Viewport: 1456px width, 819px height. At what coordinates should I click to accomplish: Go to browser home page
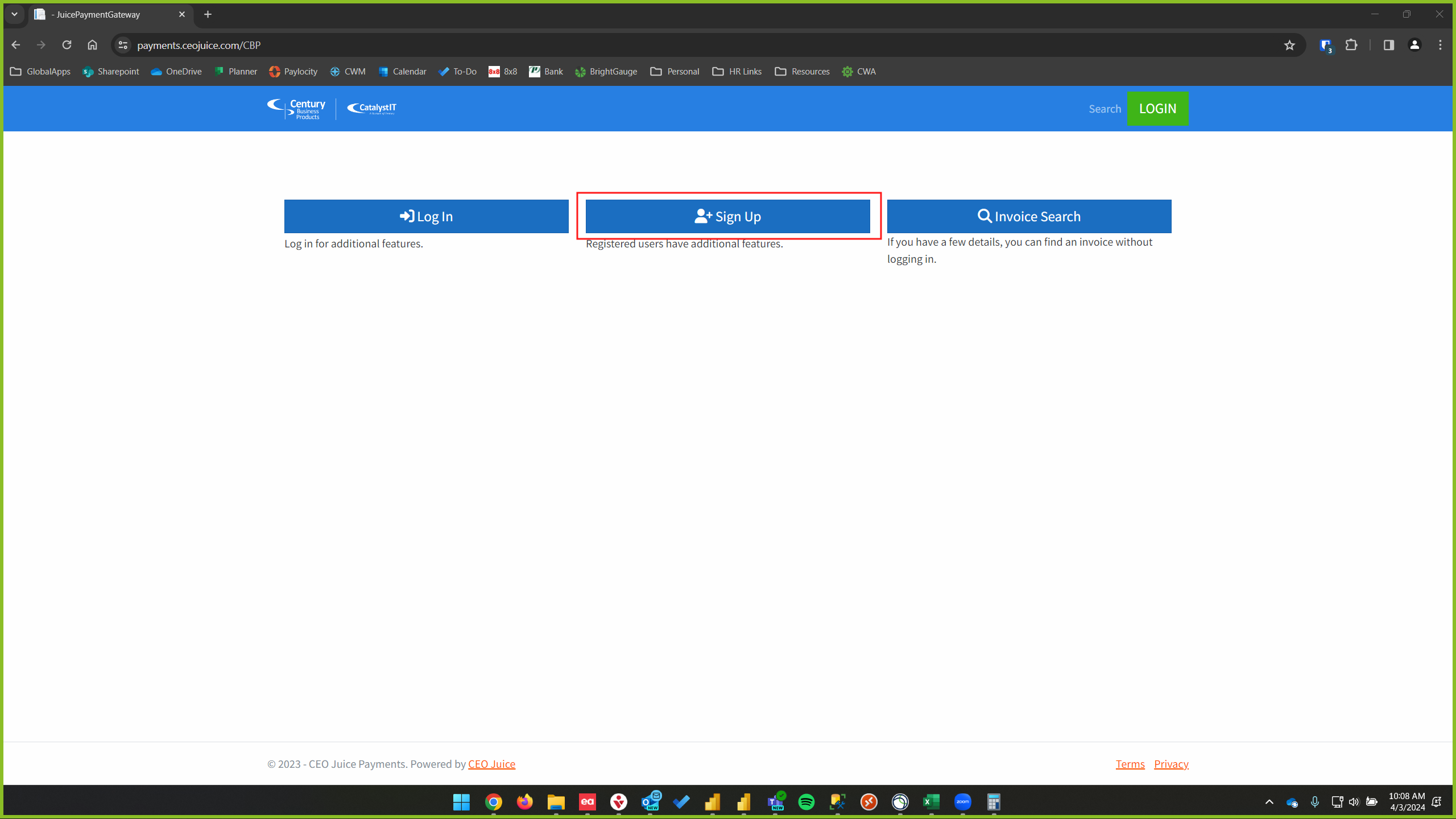point(92,45)
